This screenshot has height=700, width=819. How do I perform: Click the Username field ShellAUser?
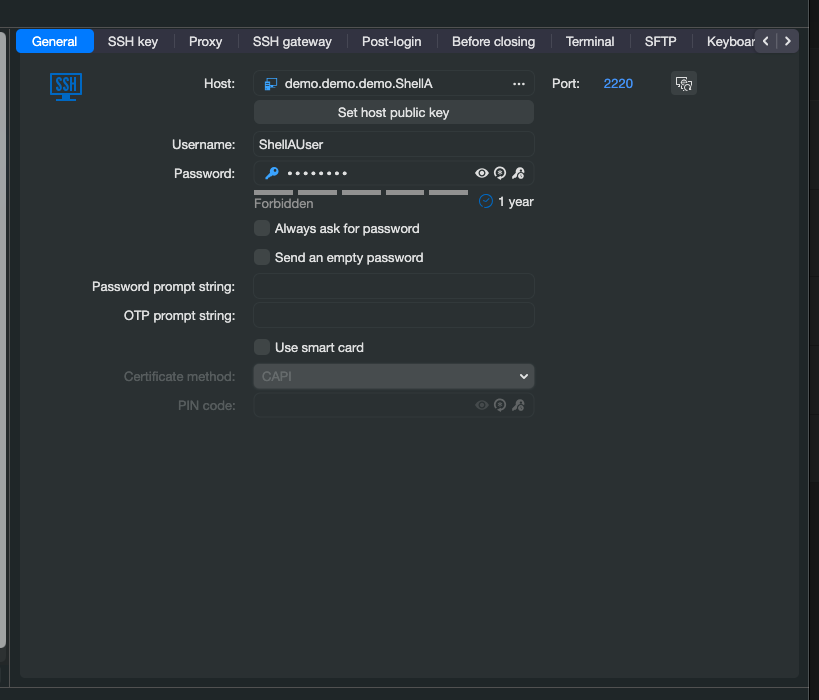(394, 144)
